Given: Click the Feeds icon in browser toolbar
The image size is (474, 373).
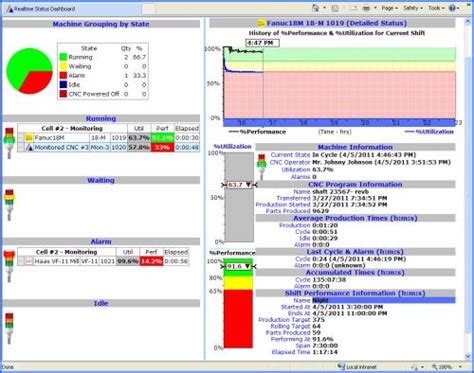Looking at the screenshot, I should pyautogui.click(x=335, y=8).
